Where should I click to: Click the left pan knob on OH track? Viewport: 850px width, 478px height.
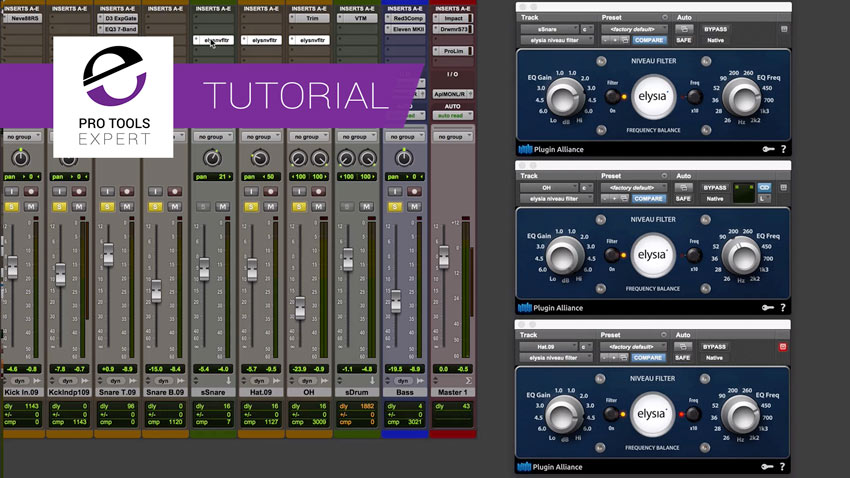tap(298, 158)
